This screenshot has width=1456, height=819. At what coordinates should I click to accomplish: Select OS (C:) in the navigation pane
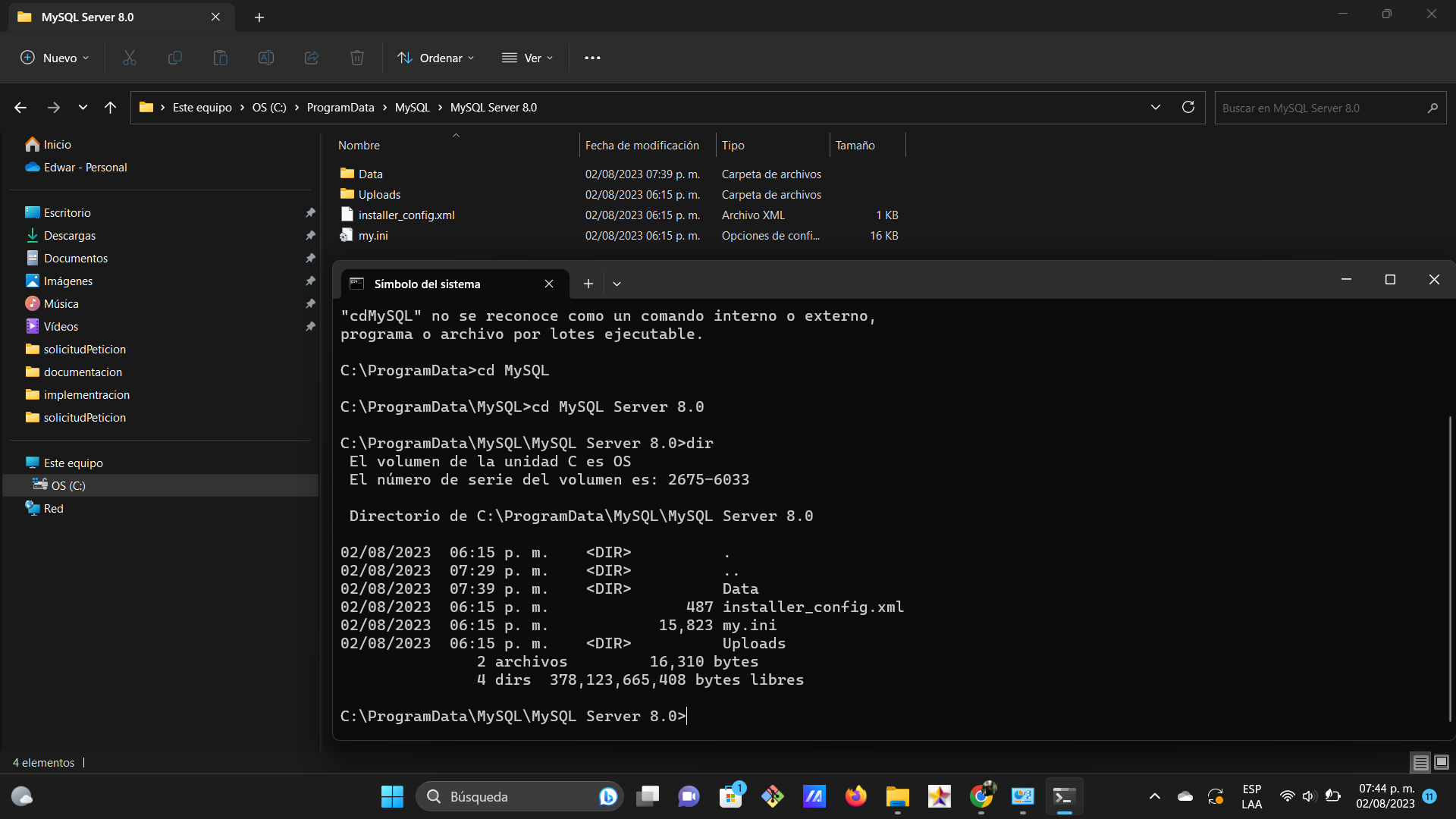(161, 485)
